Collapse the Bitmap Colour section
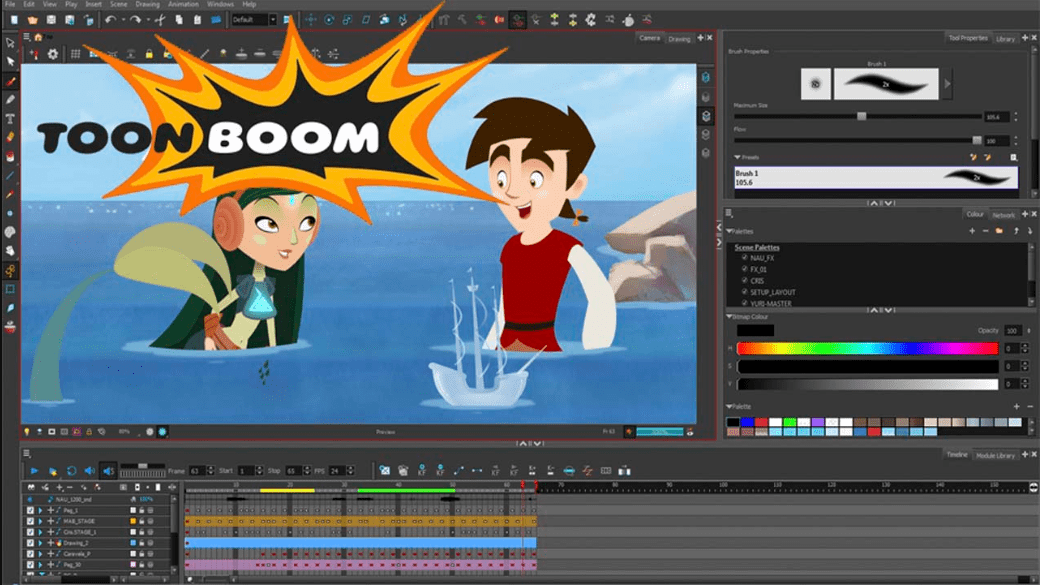This screenshot has height=585, width=1040. pos(730,317)
